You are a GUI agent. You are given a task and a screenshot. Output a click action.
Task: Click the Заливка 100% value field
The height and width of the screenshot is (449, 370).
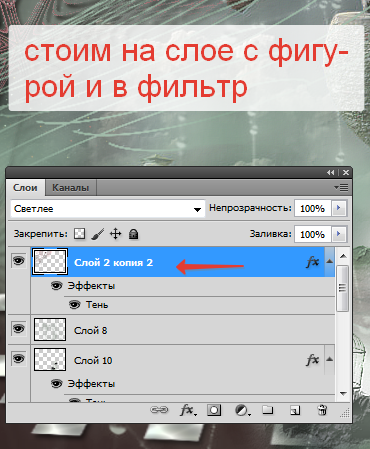[x=312, y=234]
